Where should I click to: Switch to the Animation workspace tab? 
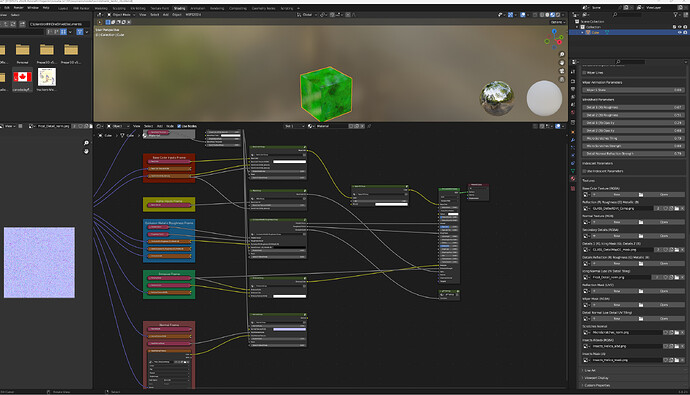click(x=197, y=8)
